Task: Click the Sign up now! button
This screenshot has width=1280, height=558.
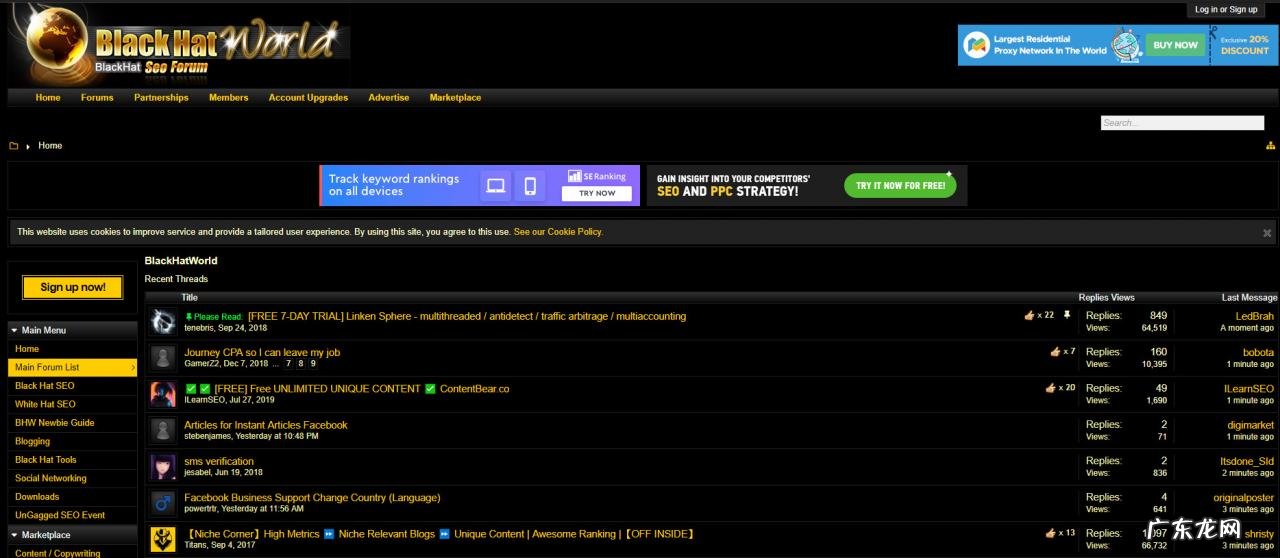Action: tap(72, 288)
